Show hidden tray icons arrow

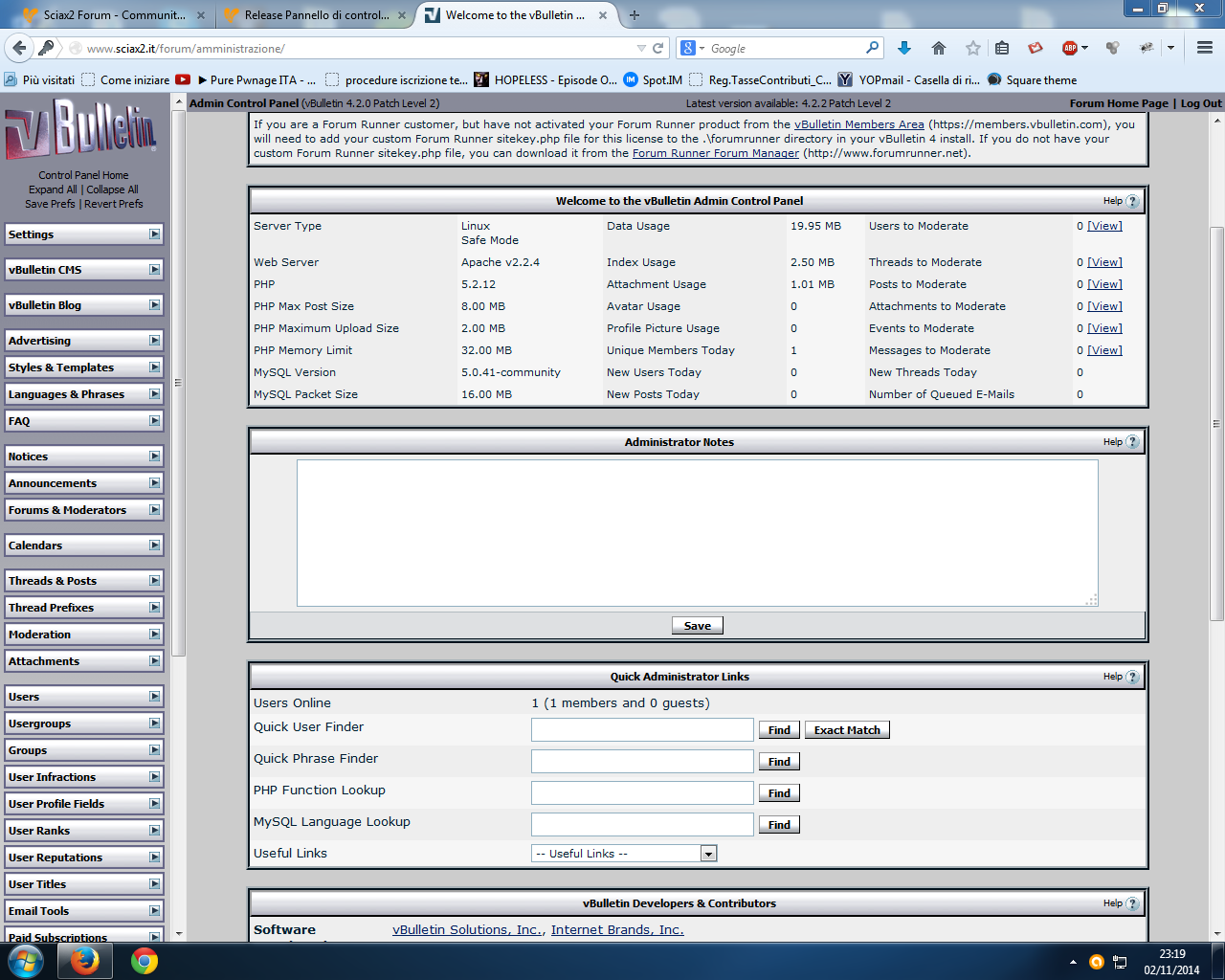[1073, 962]
